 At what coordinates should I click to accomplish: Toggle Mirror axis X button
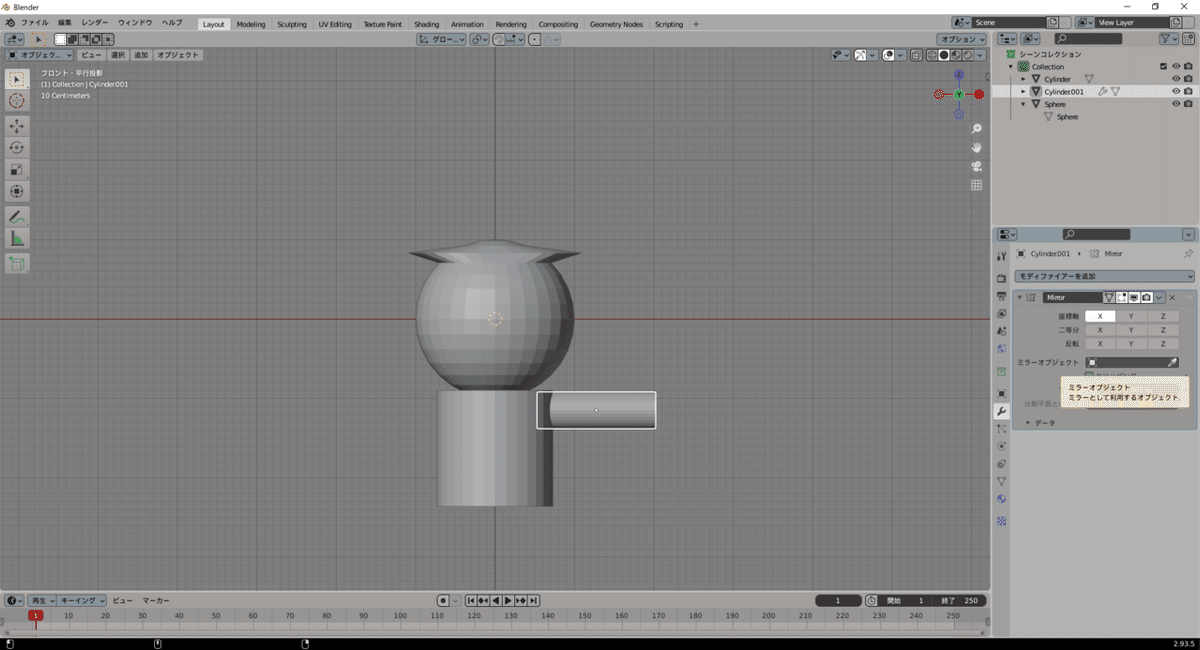coord(1100,316)
